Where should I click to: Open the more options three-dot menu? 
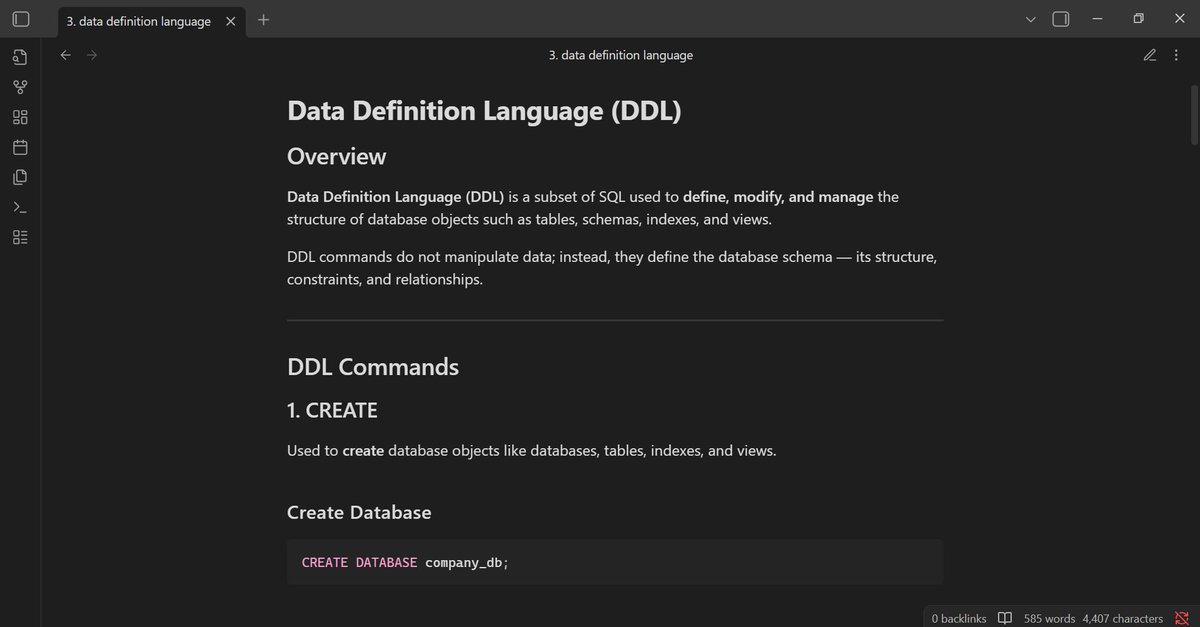(1175, 55)
